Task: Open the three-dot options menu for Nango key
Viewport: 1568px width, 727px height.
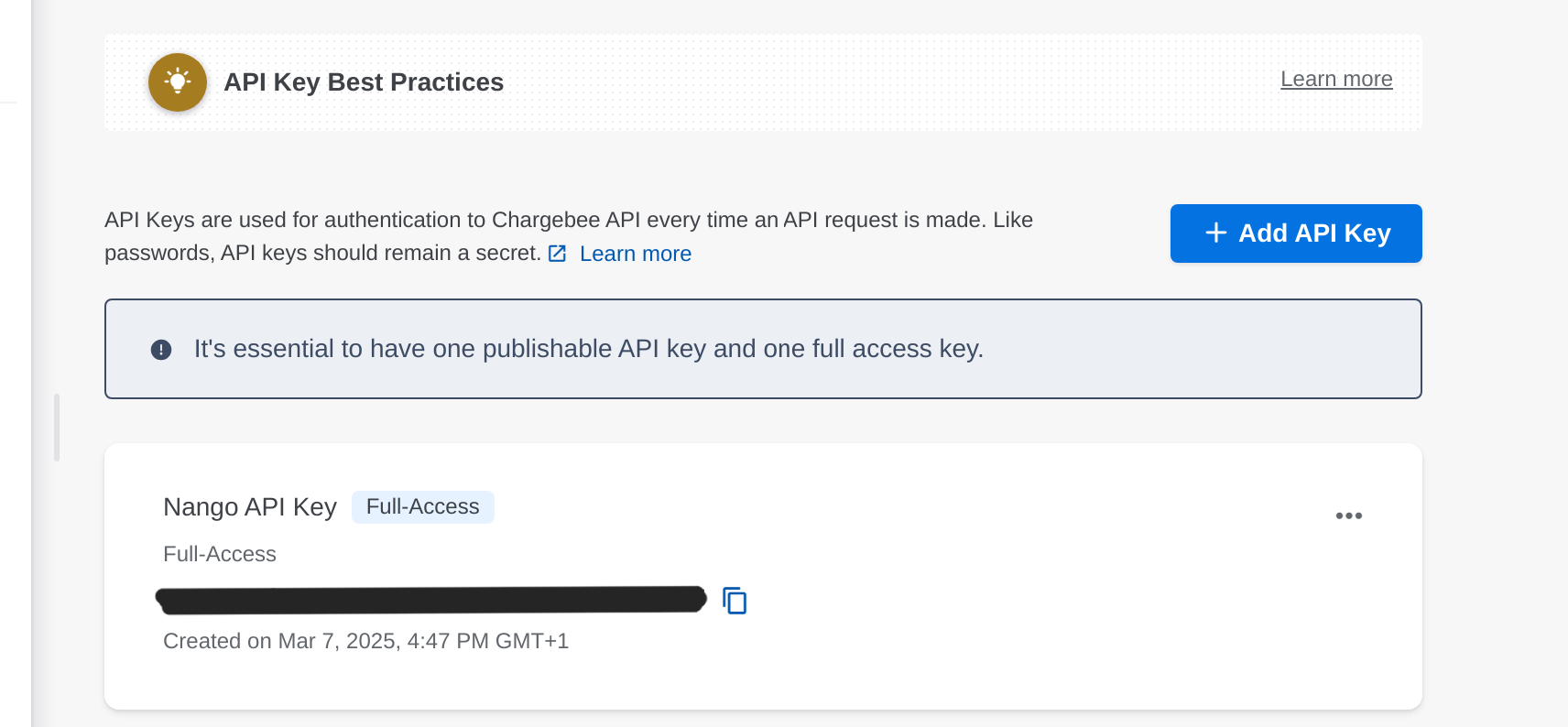Action: coord(1348,515)
